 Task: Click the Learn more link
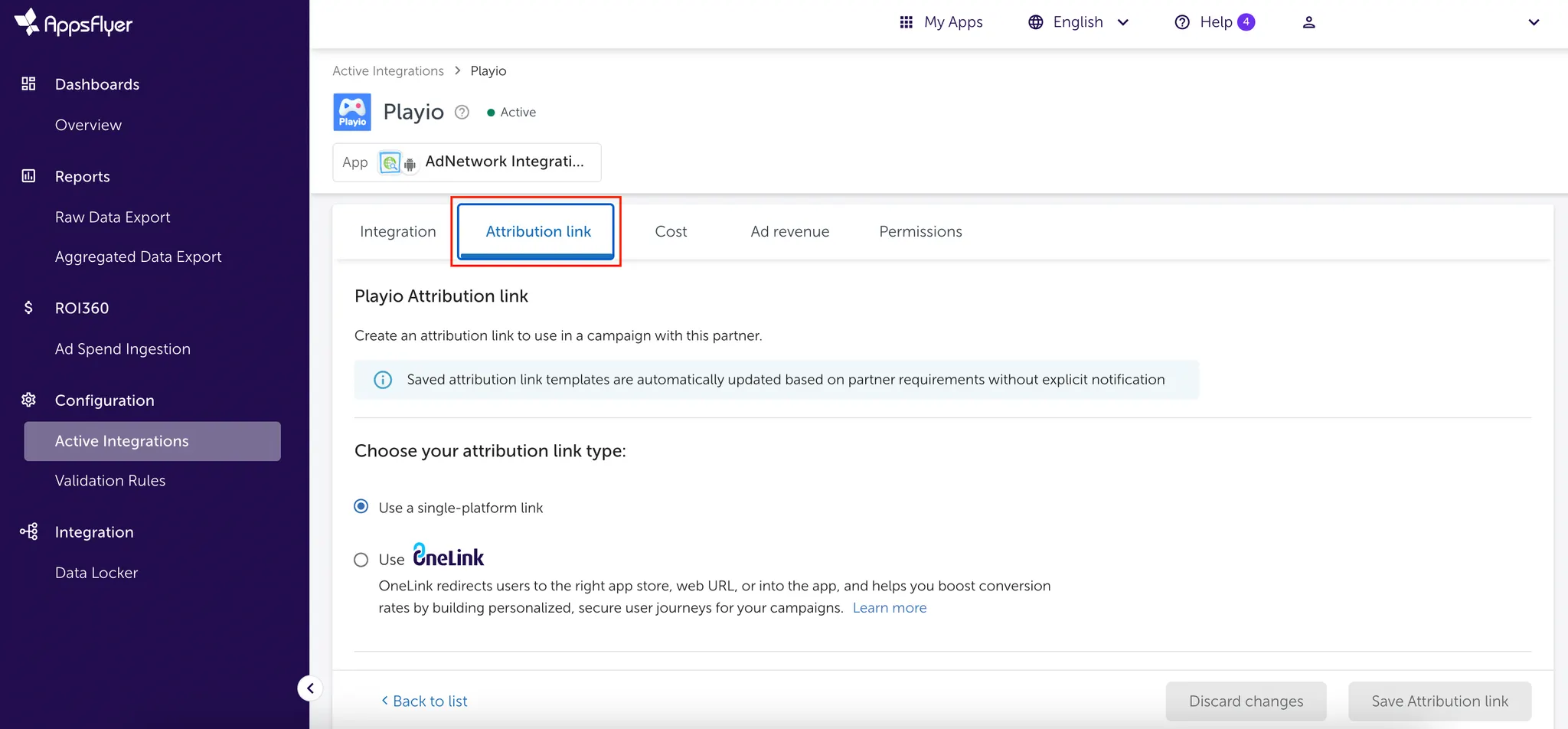pos(890,607)
